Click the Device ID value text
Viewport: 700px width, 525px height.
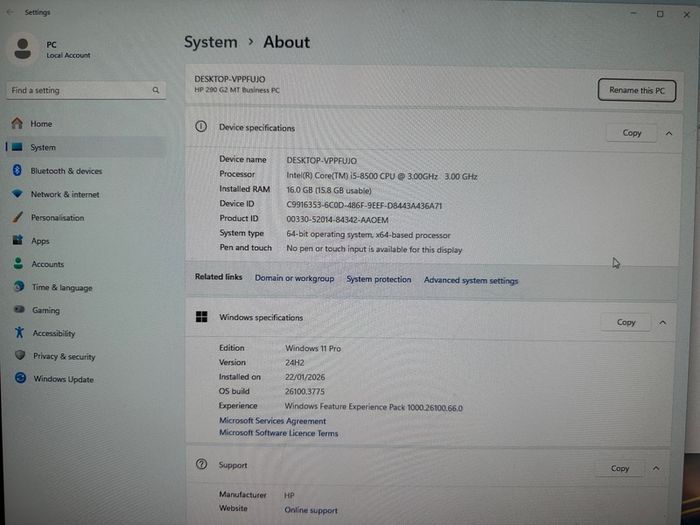(364, 205)
